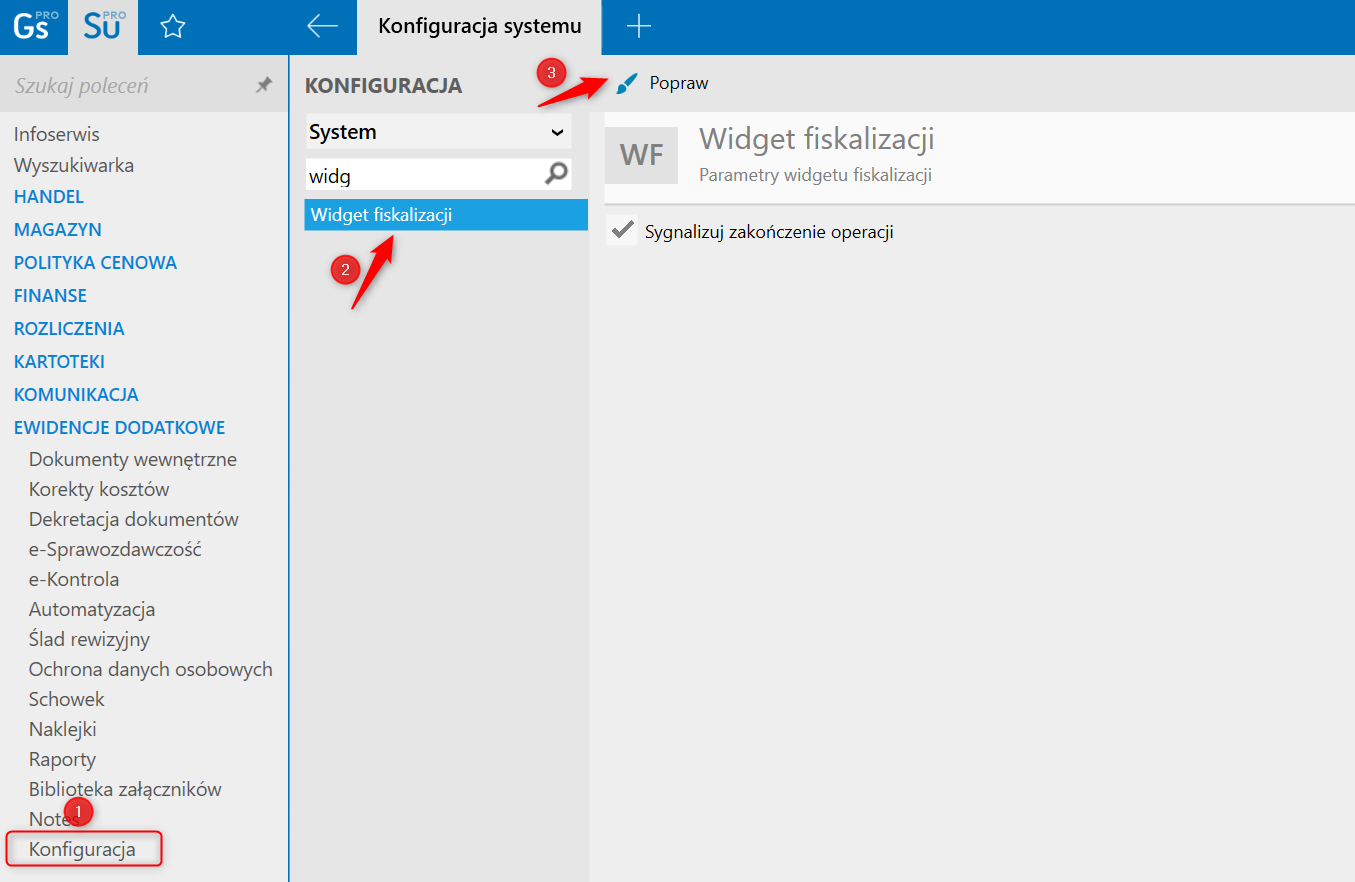Viewport: 1355px width, 882px height.
Task: Open the Gs PRO application icon
Action: (x=34, y=27)
